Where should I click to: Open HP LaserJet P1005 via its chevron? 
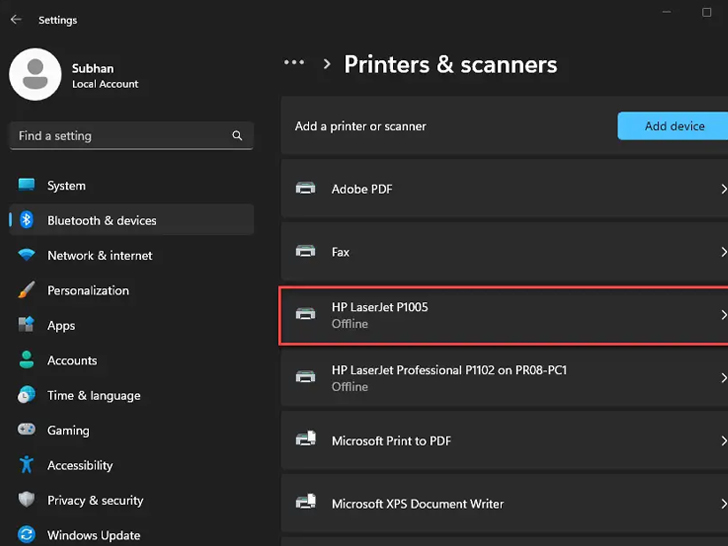(723, 315)
